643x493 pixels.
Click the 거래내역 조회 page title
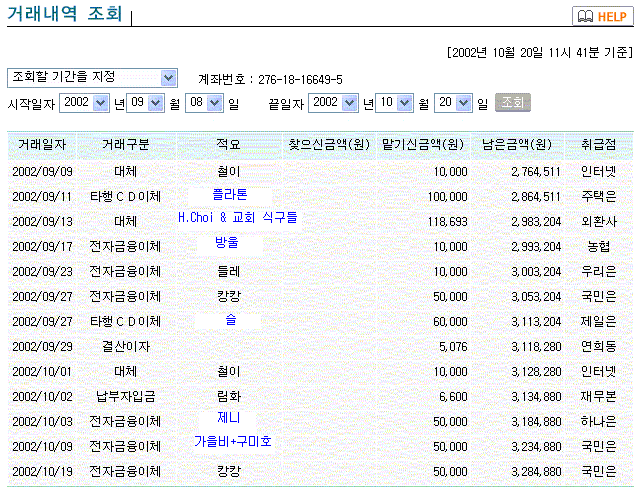[64, 16]
